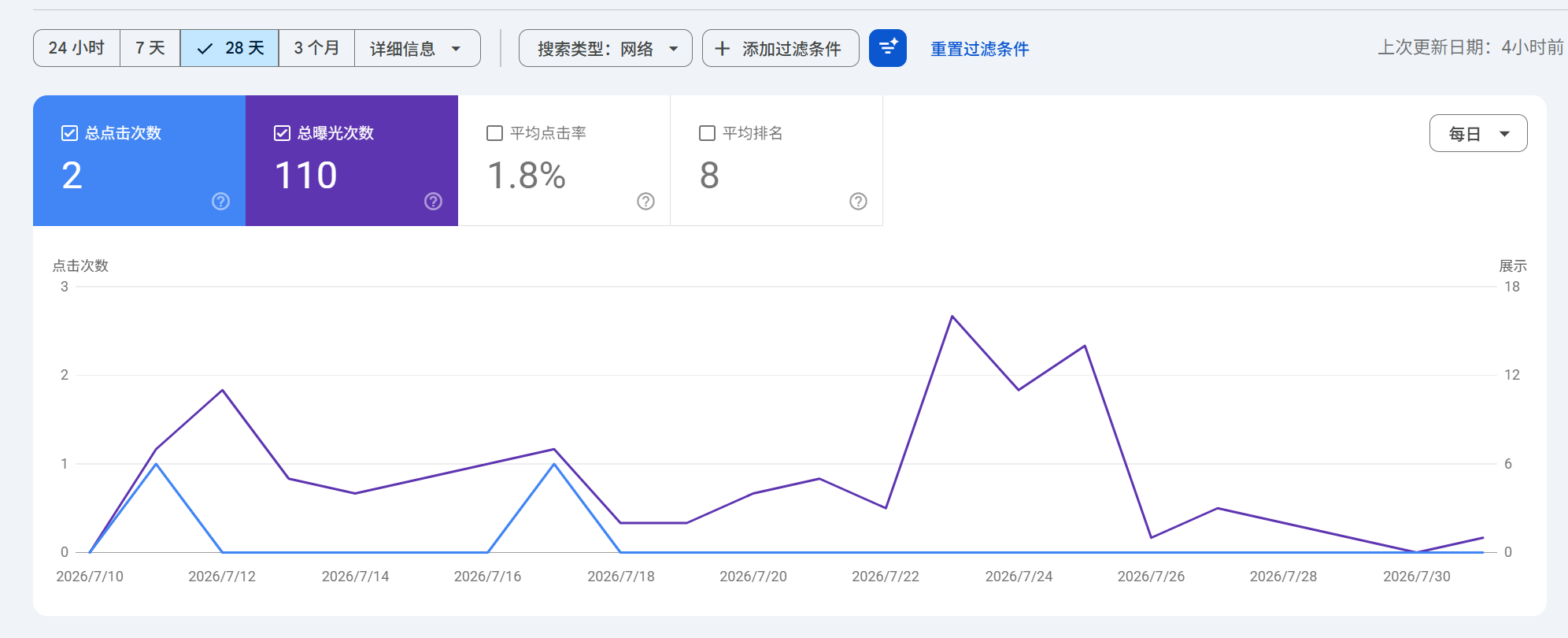Click the blue AI filter icon button
Screen dimensions: 1568x638
[888, 48]
